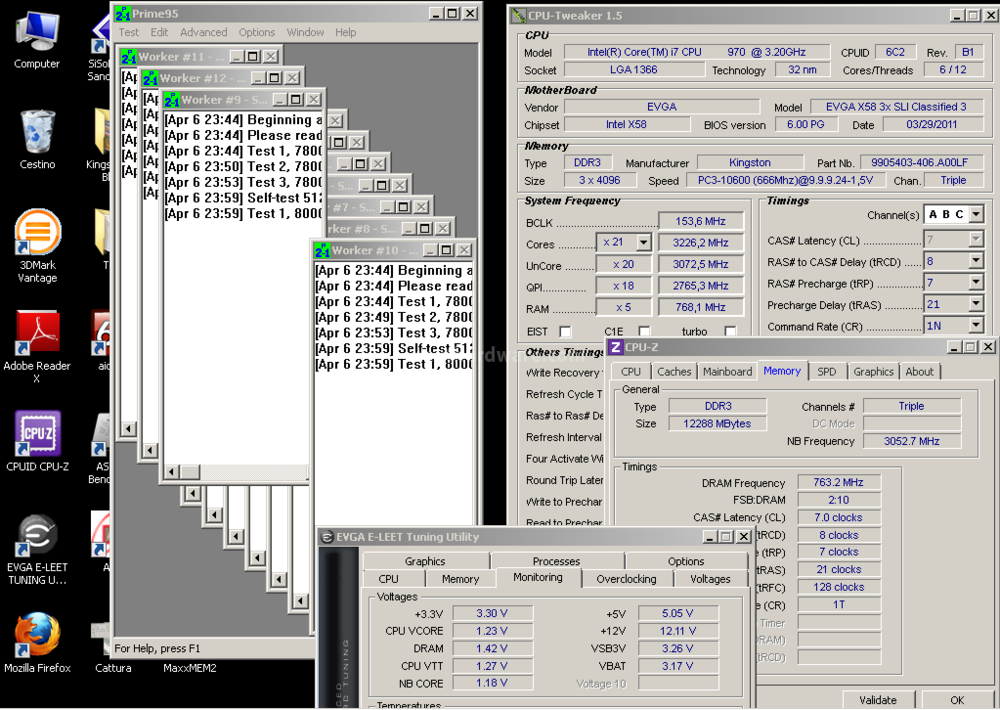Click the EVGA E-LEET title bar icon
Image resolution: width=1000 pixels, height=710 pixels.
click(x=327, y=537)
